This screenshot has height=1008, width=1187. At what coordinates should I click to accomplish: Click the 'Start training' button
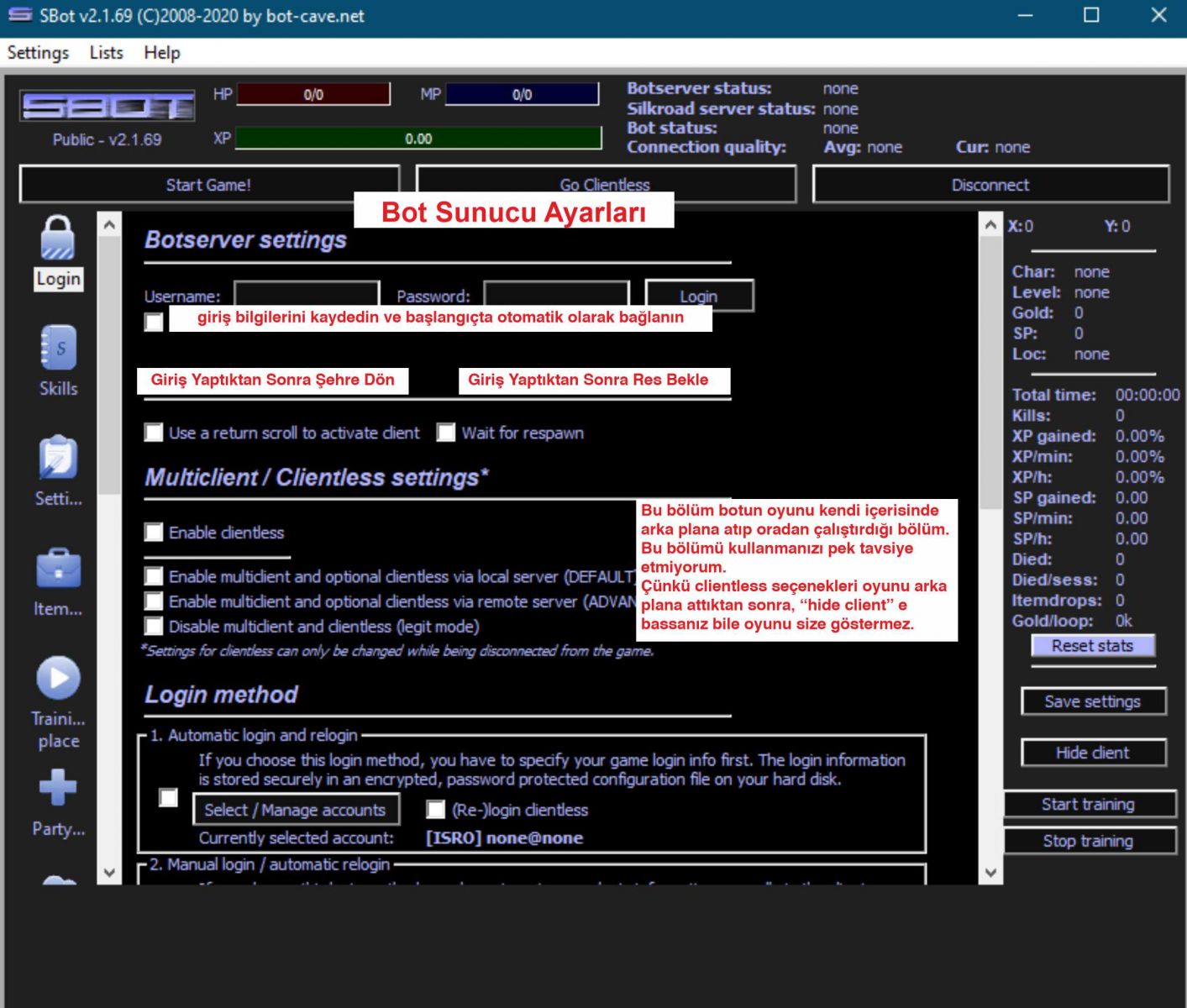tap(1089, 804)
